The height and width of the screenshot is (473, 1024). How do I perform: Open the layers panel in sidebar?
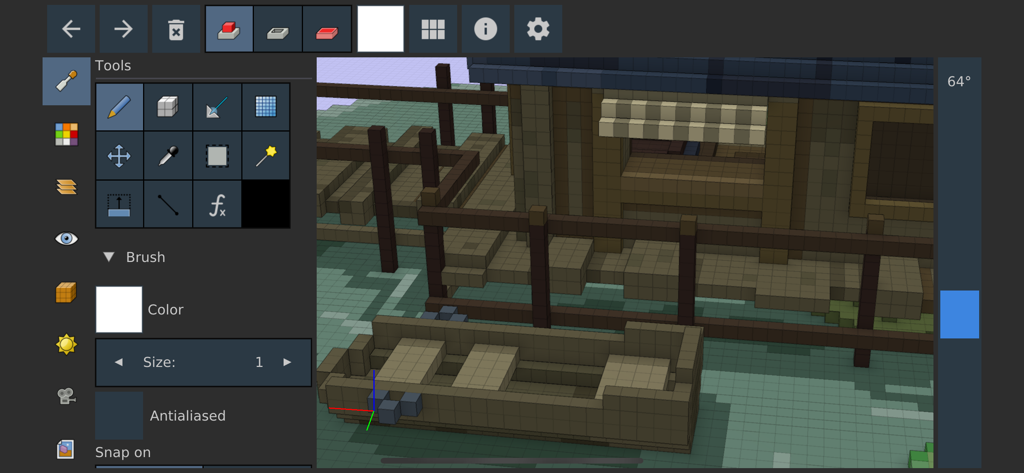67,187
